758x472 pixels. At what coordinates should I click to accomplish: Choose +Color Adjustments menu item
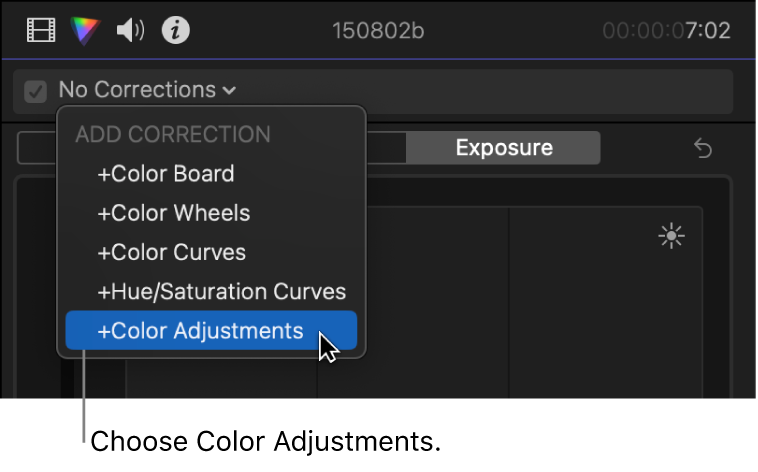point(200,331)
